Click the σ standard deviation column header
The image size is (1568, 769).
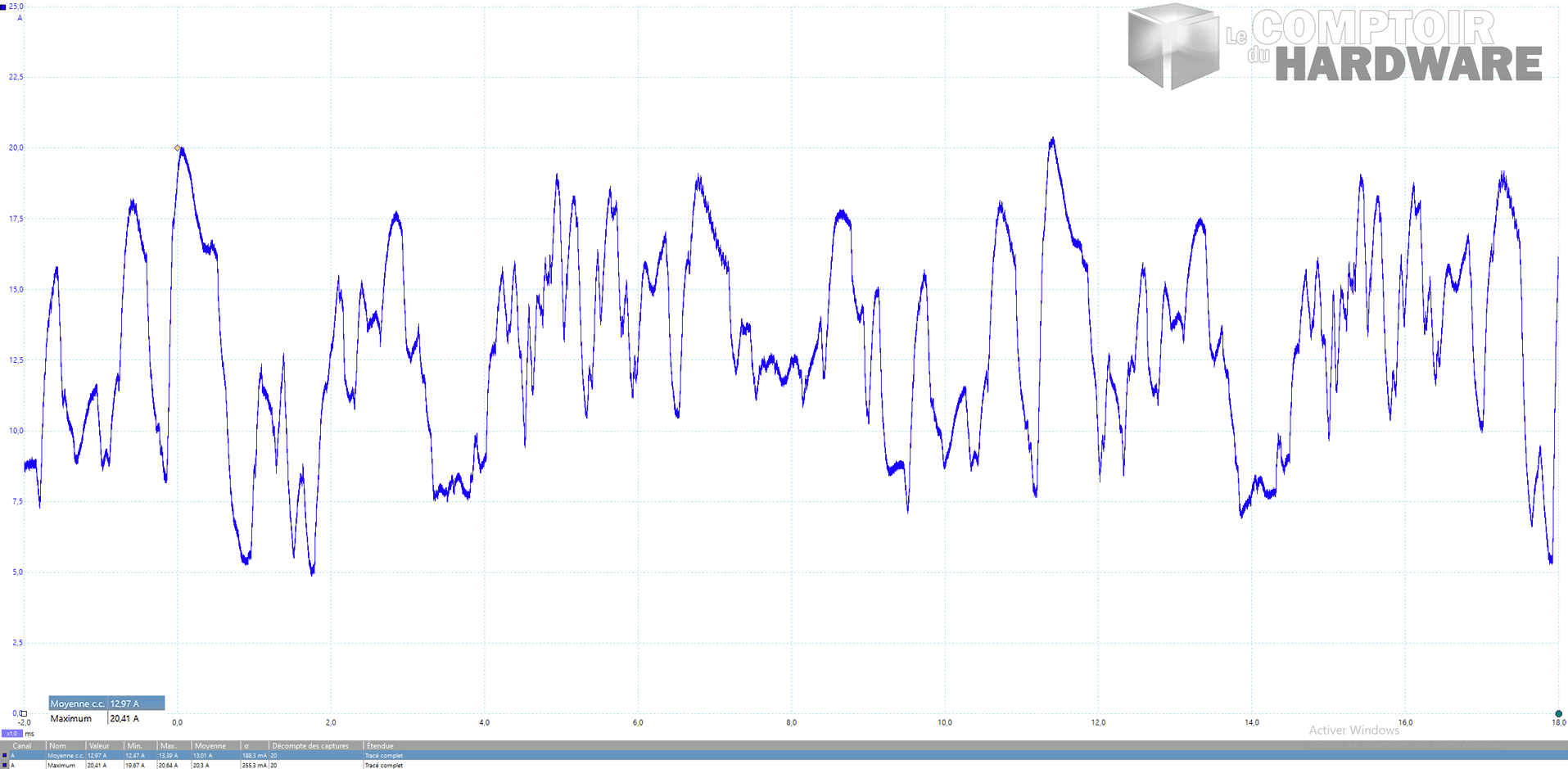click(246, 746)
